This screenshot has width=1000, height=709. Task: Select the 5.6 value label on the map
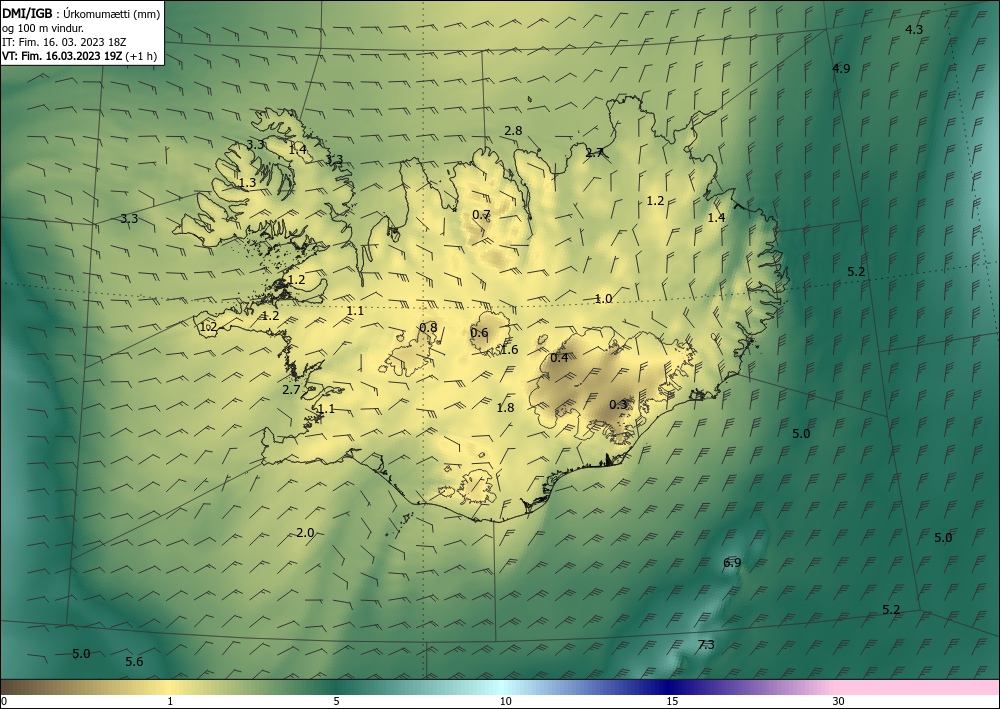134,661
